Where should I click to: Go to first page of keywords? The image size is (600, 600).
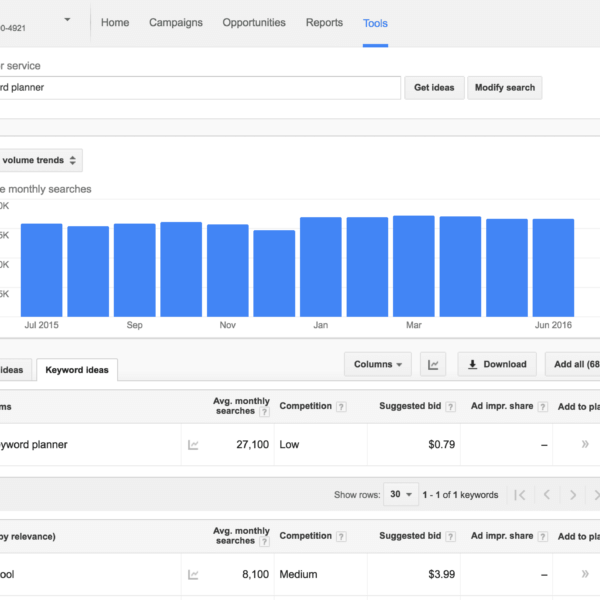pos(520,495)
